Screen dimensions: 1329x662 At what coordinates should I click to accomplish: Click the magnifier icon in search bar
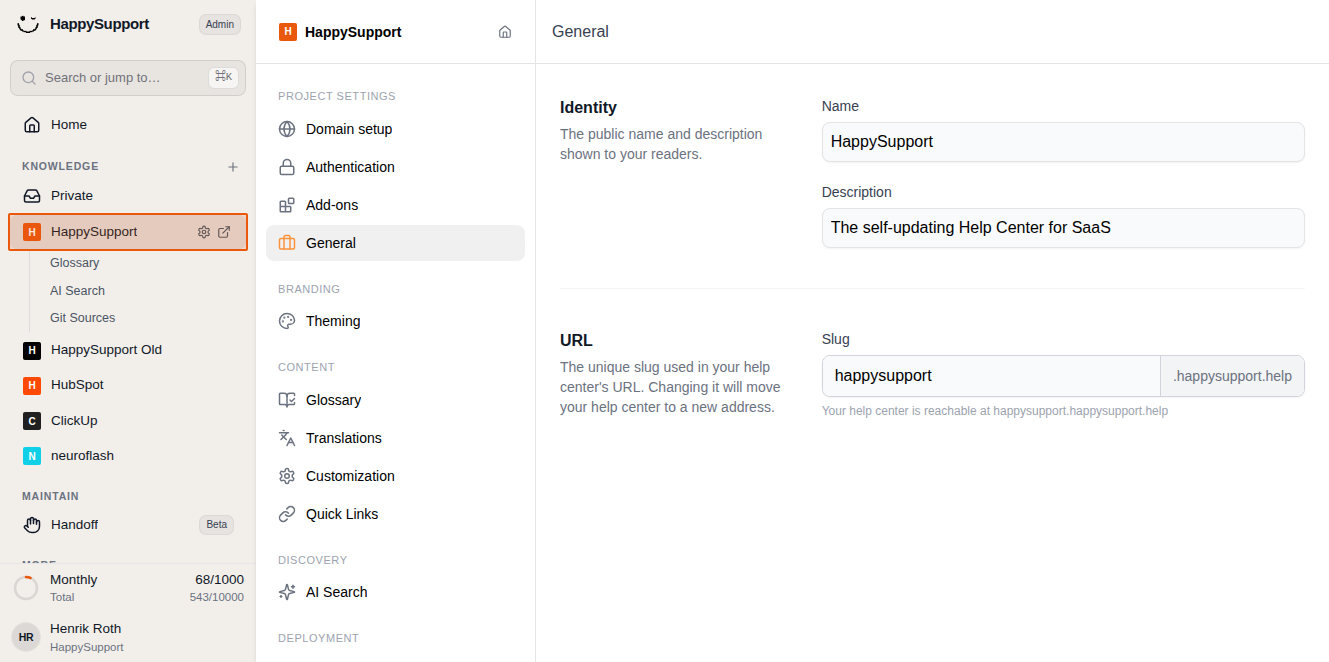[29, 77]
